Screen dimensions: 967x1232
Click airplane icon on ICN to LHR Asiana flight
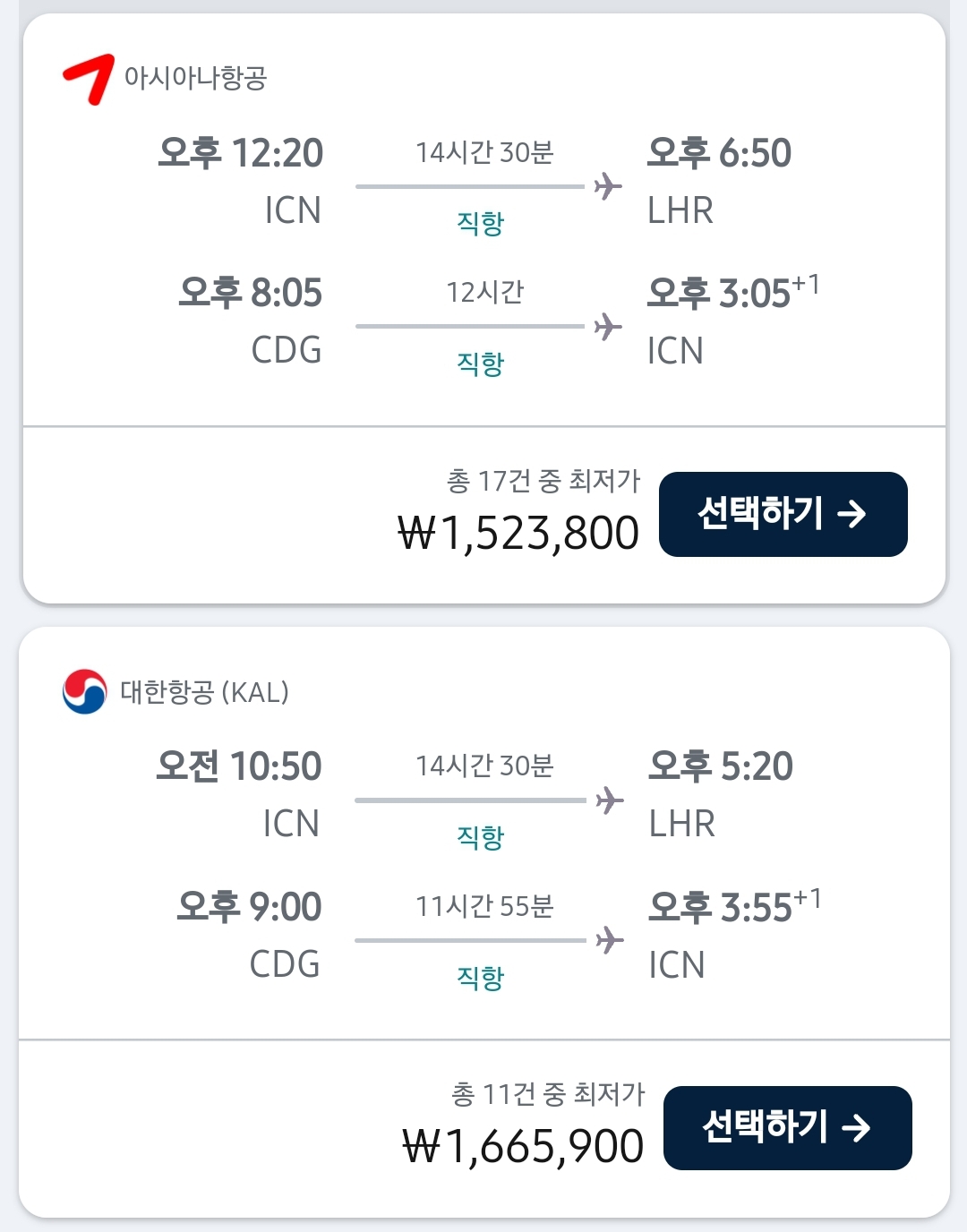tap(608, 186)
